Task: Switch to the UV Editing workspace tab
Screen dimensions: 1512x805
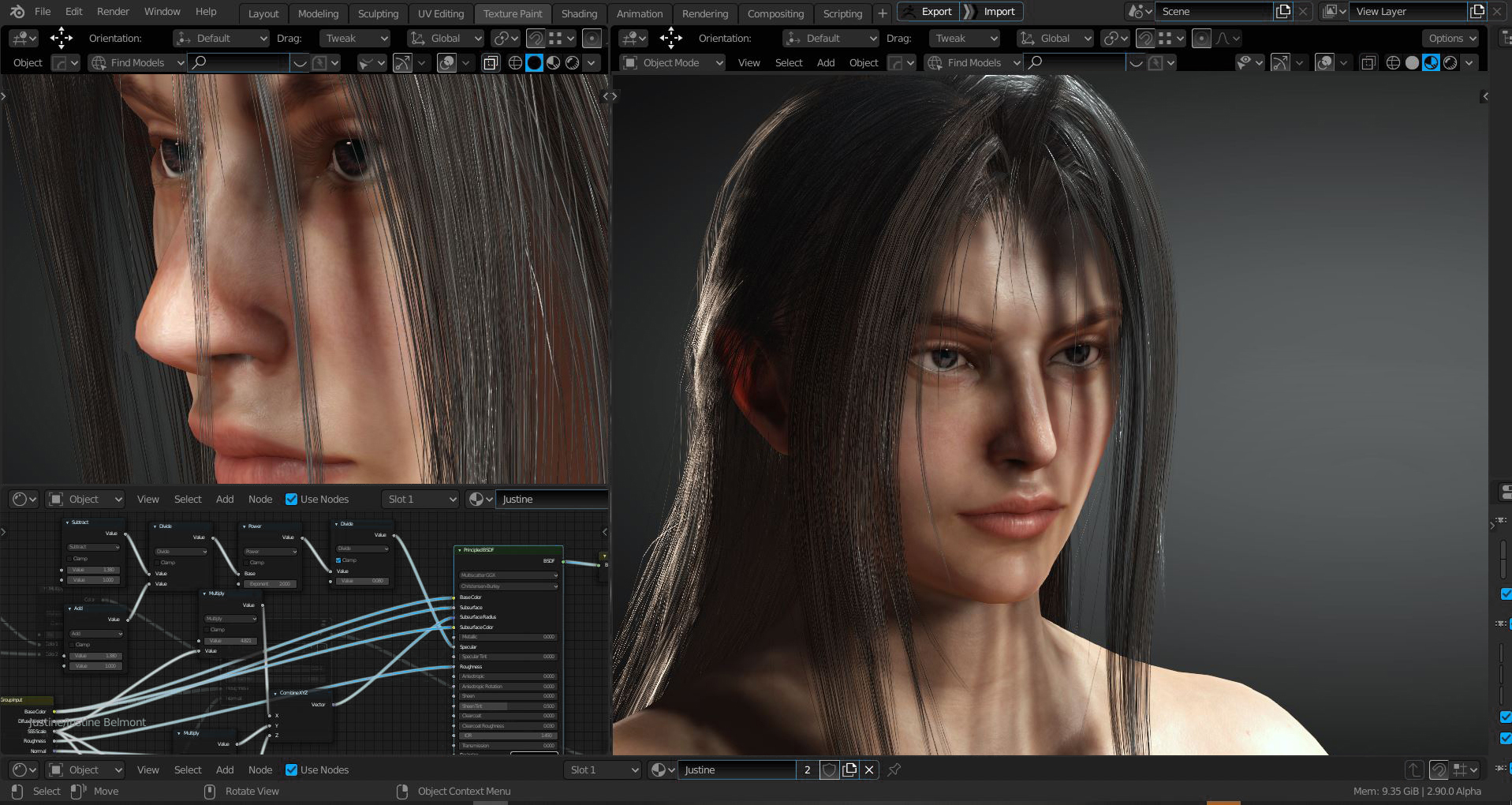Action: pos(441,13)
